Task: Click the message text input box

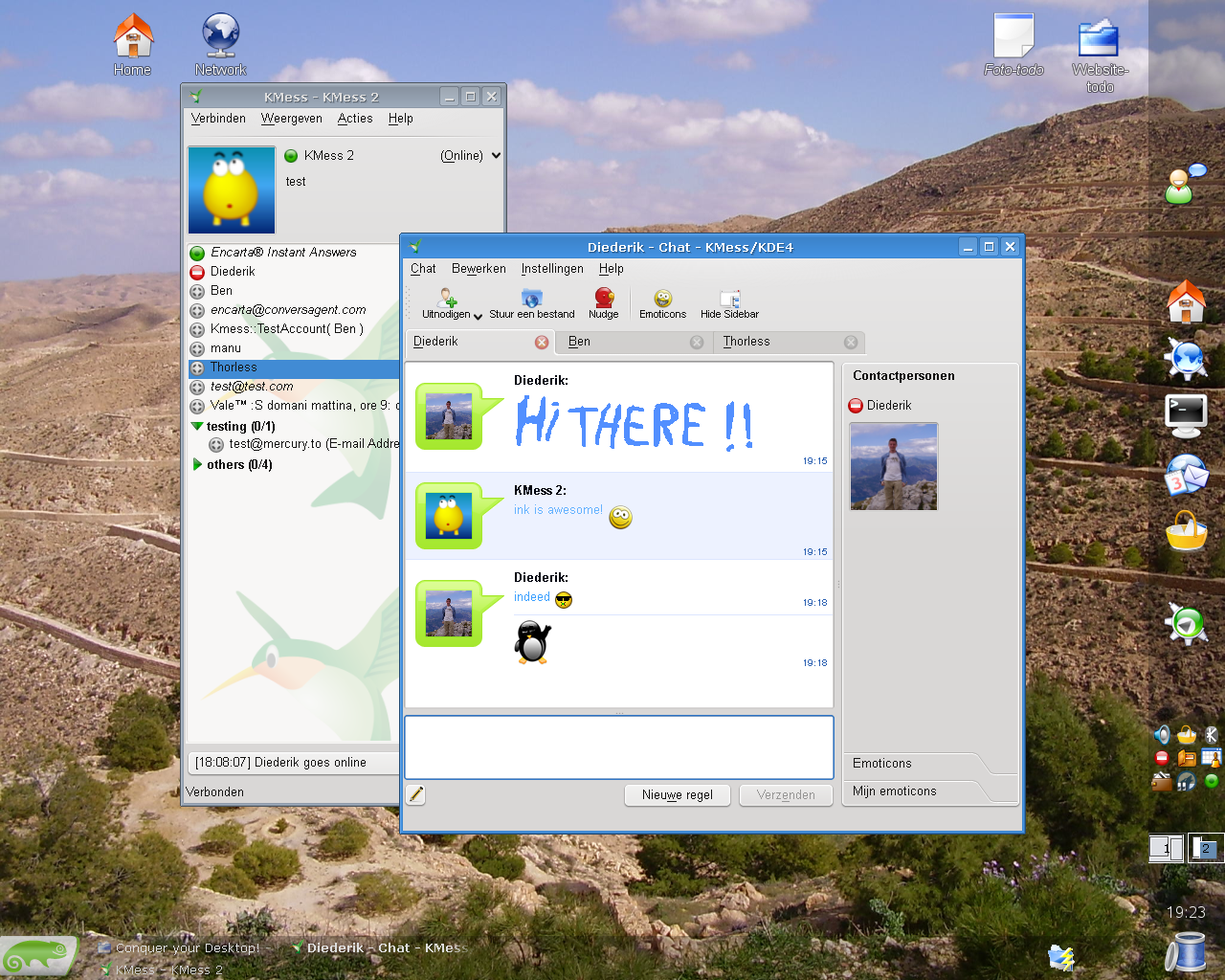Action: [619, 747]
